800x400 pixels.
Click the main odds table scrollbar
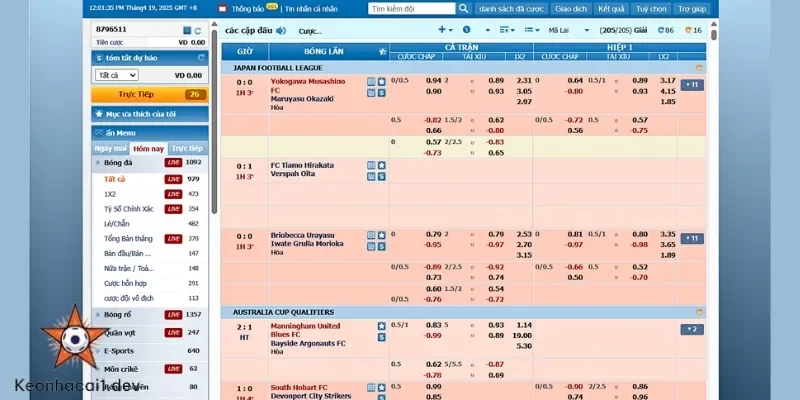click(714, 36)
